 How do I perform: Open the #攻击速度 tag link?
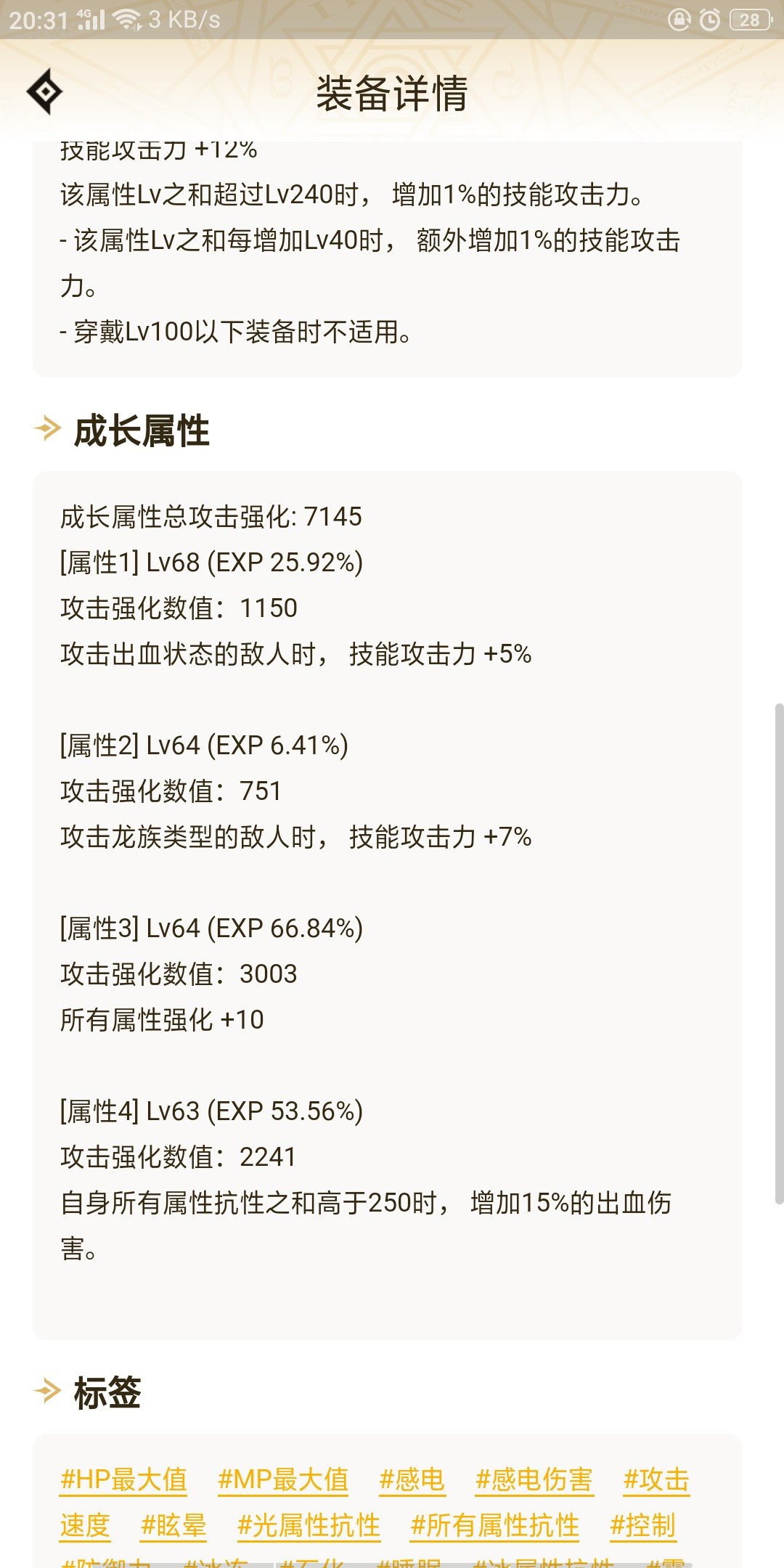point(656,1479)
